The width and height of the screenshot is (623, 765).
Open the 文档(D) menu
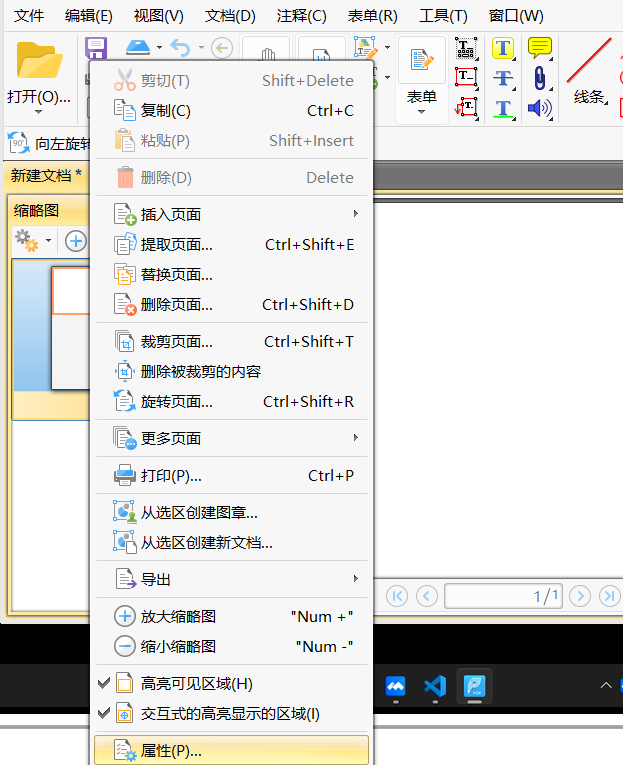(230, 16)
